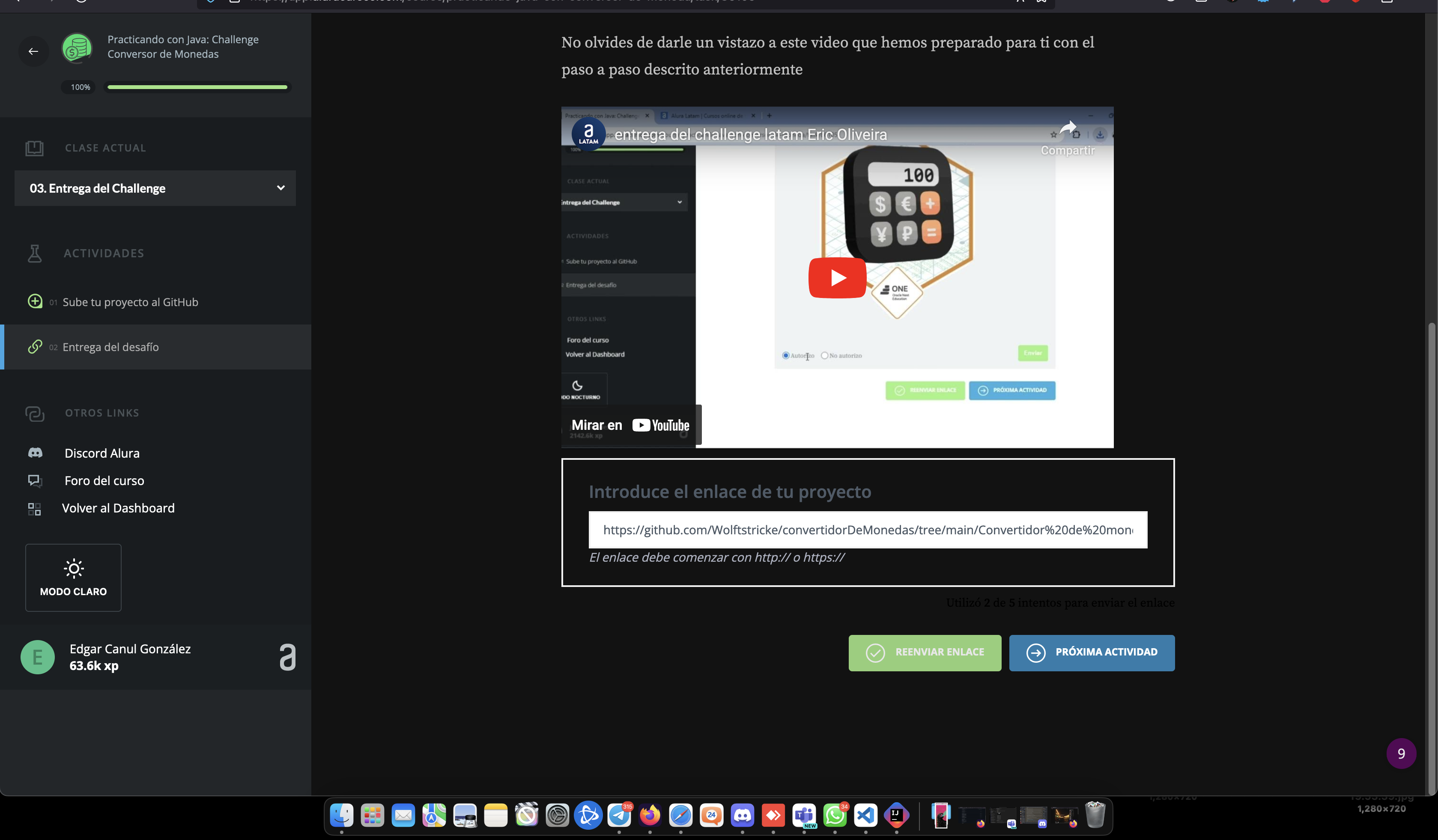Open Firefox from the dock
The width and height of the screenshot is (1438, 840).
tap(650, 815)
